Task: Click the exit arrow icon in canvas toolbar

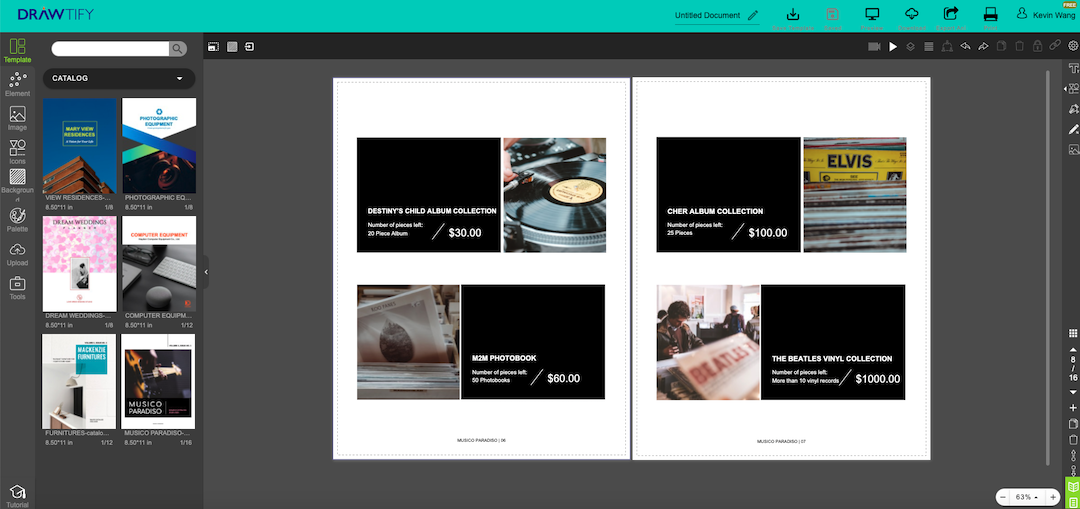Action: pyautogui.click(x=249, y=47)
